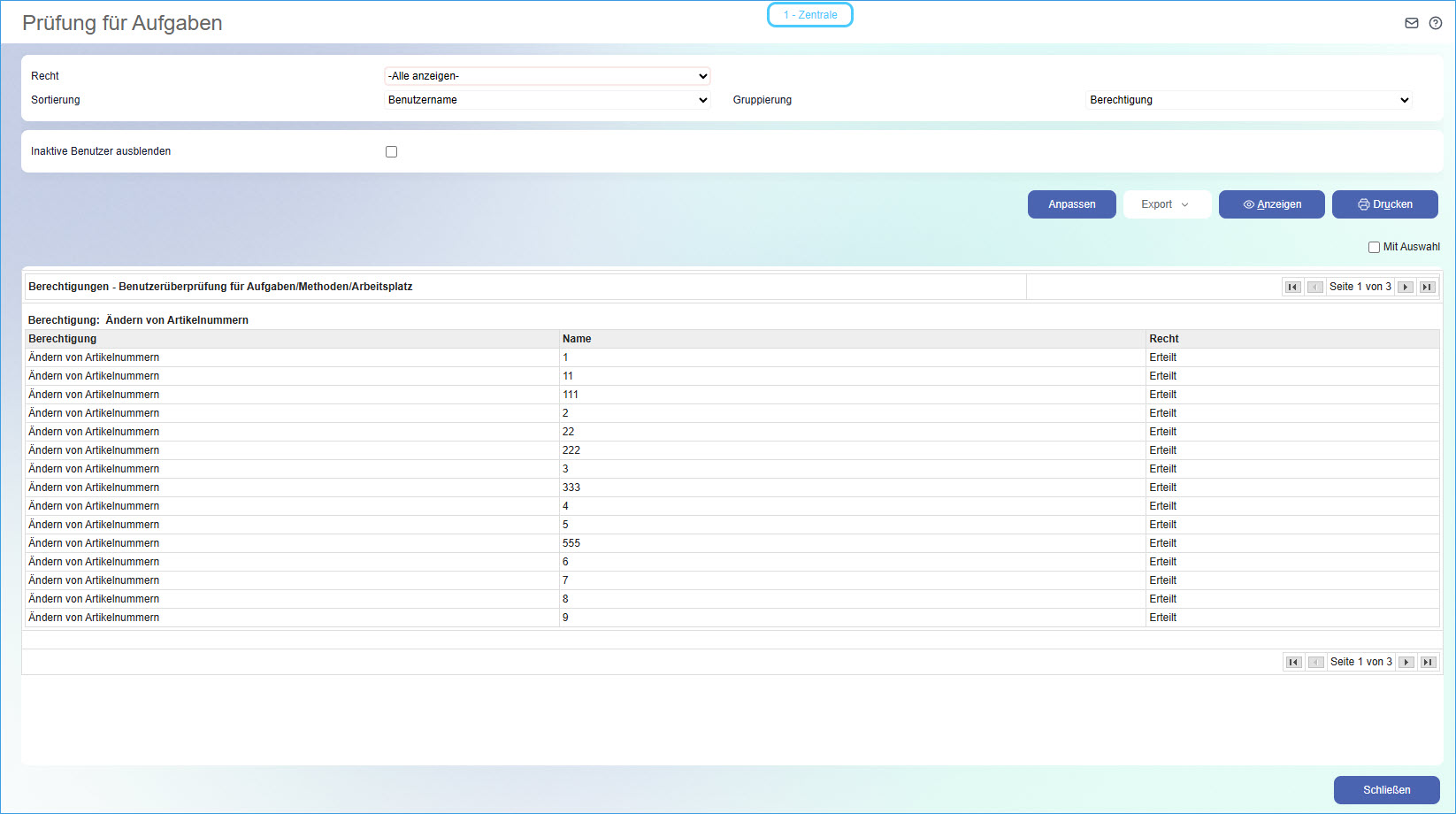
Task: Click the Anpassen button
Action: point(1071,204)
